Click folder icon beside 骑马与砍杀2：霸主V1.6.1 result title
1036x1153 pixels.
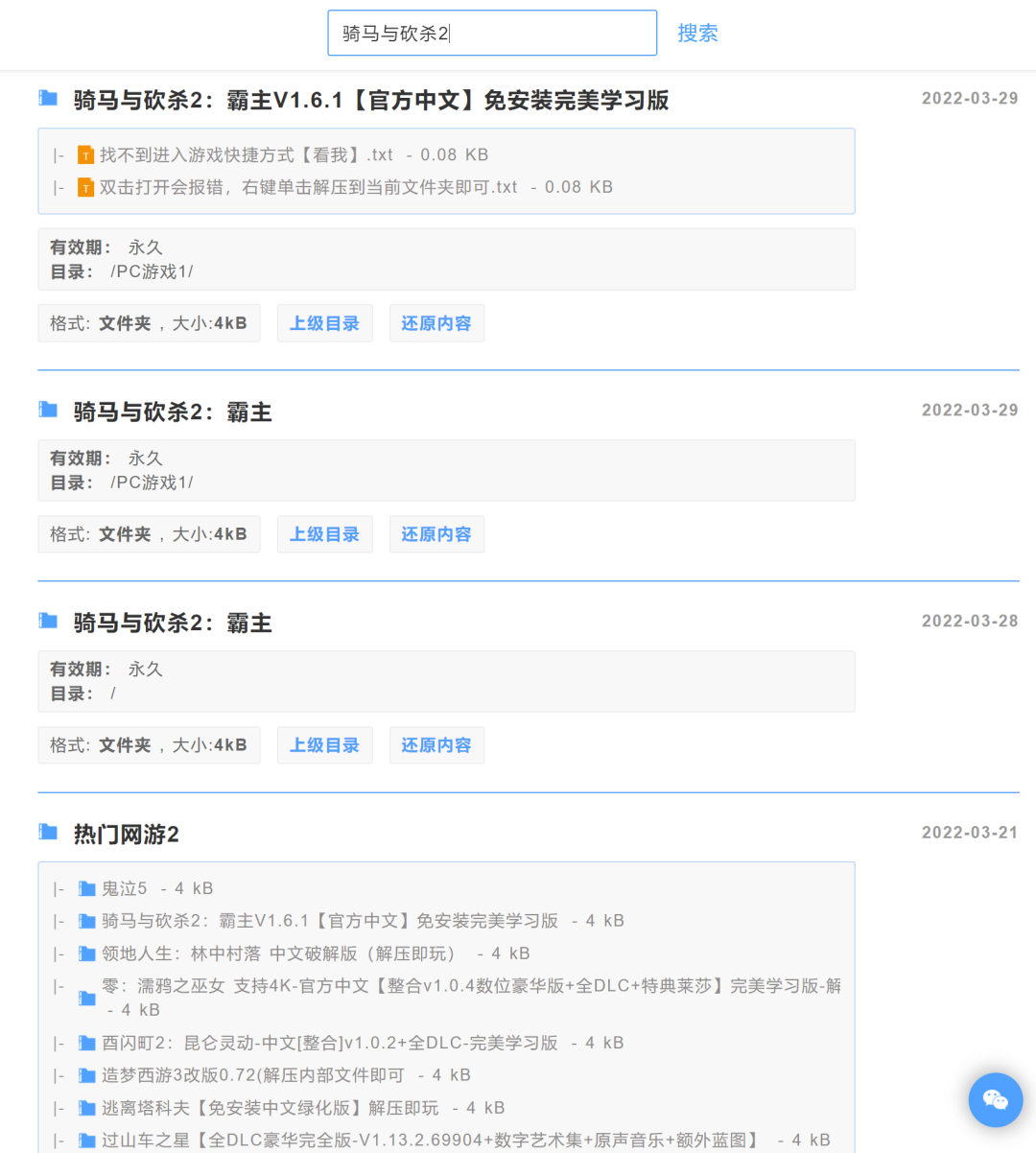pyautogui.click(x=48, y=98)
